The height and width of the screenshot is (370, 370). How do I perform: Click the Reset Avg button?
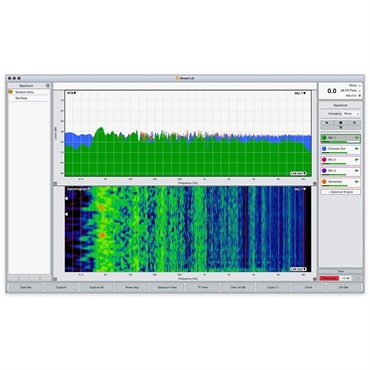point(132,287)
